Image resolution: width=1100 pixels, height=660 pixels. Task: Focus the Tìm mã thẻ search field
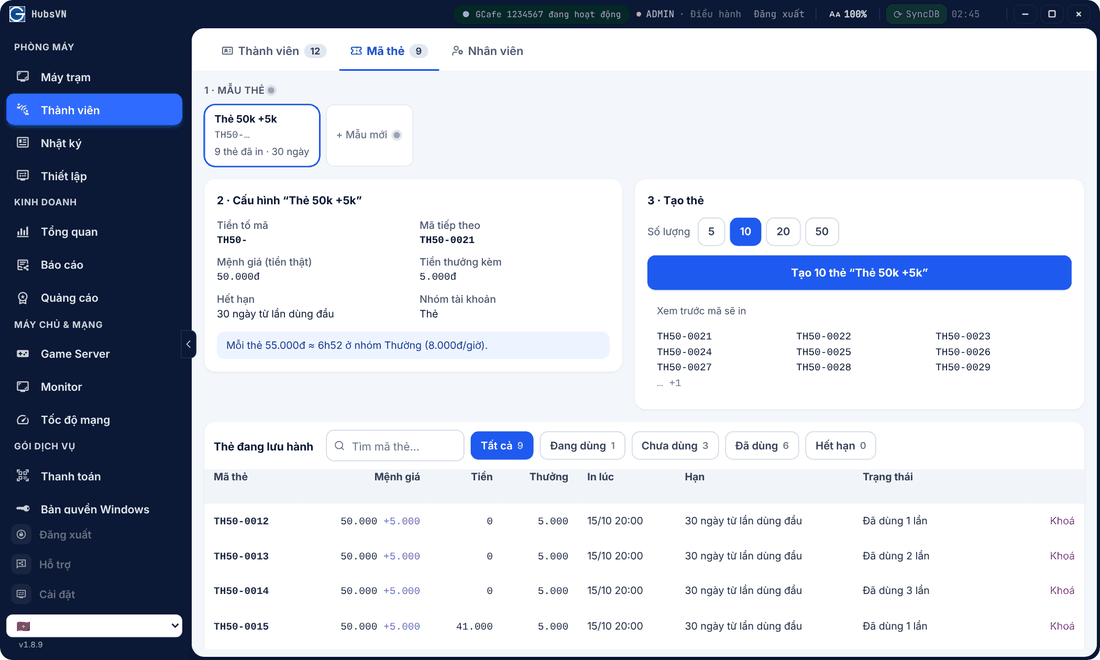point(395,446)
